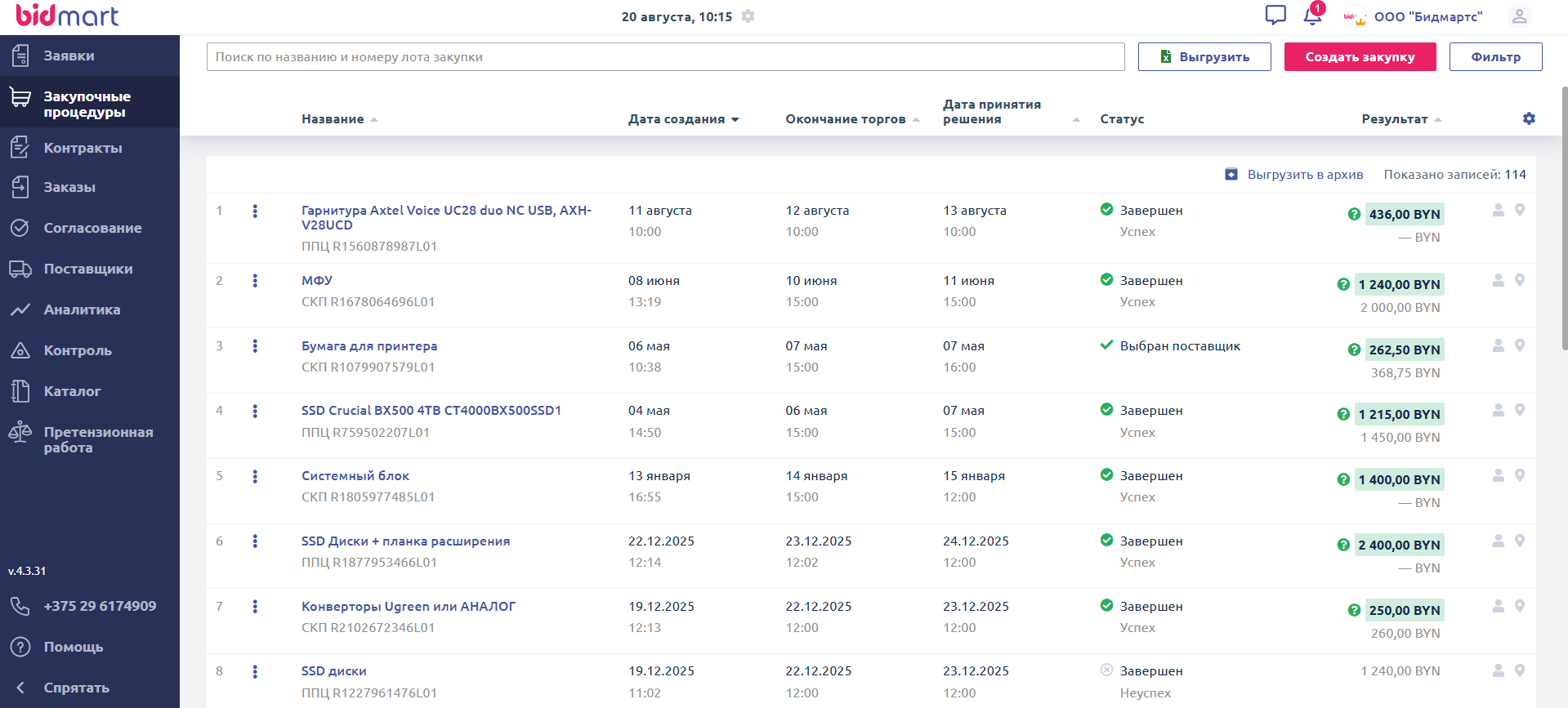
Task: Click person icon in Гарнитура Axtel row
Action: tap(1499, 210)
